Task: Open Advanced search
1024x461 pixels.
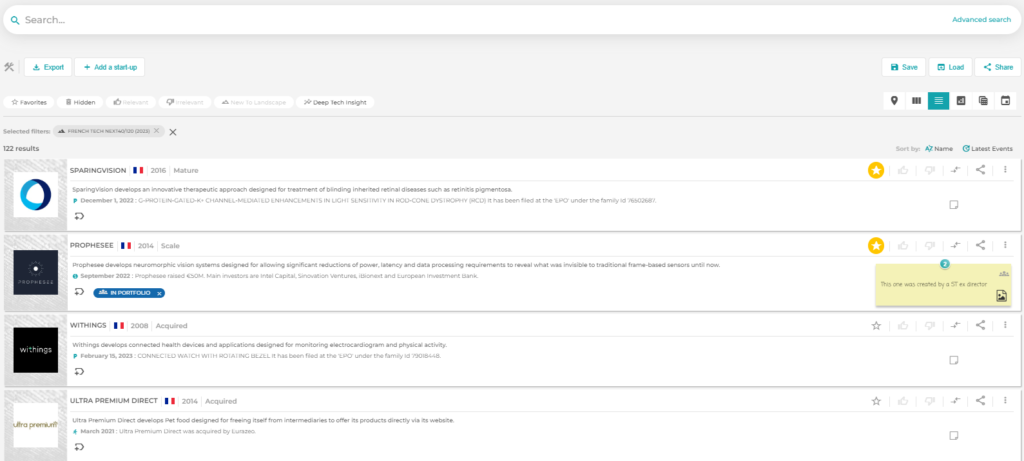Action: point(981,20)
